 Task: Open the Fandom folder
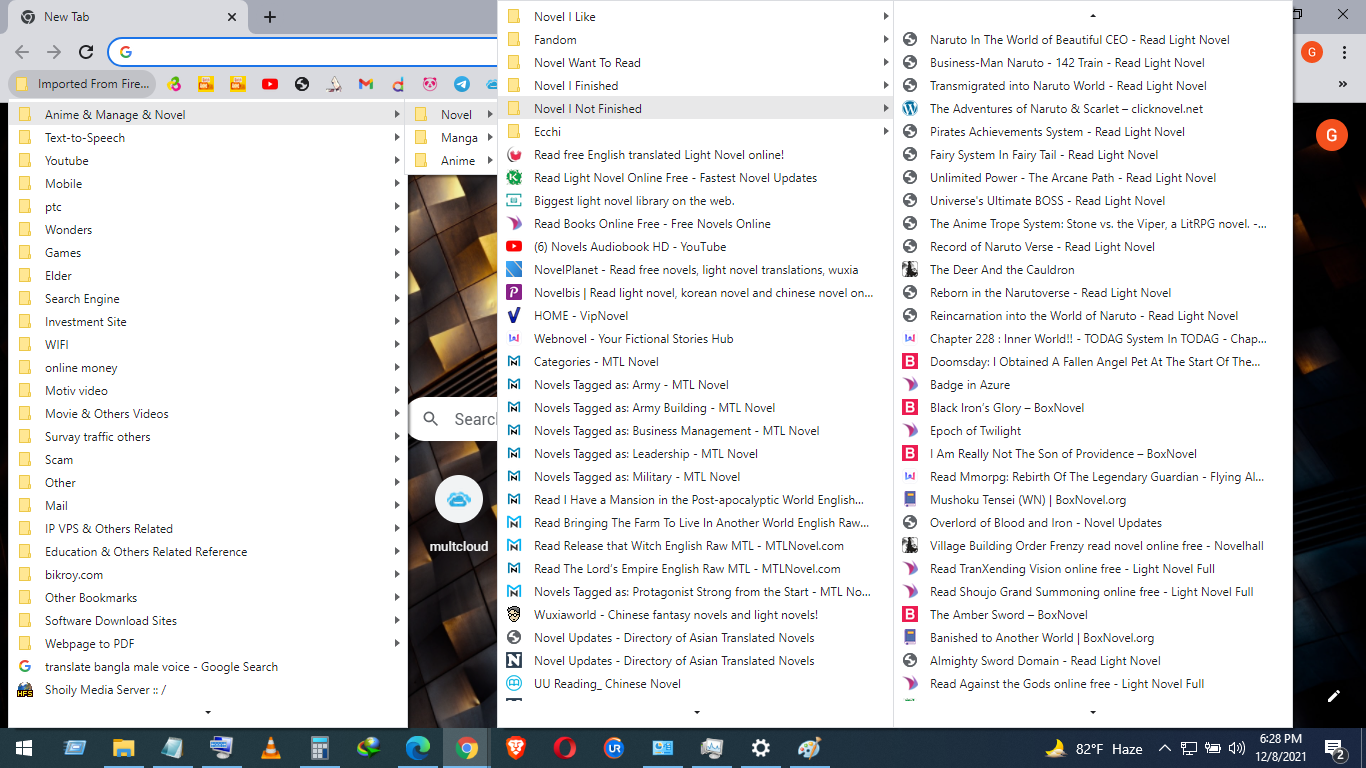(695, 40)
